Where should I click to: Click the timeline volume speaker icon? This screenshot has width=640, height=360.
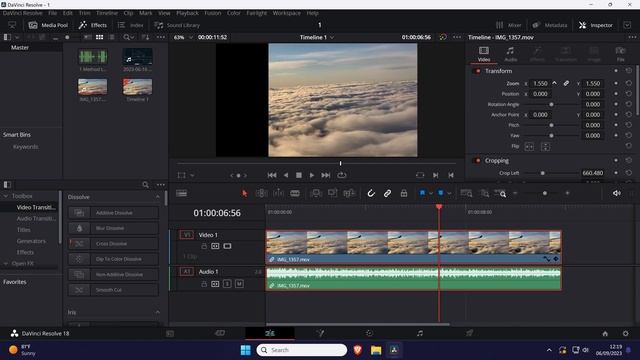click(616, 193)
